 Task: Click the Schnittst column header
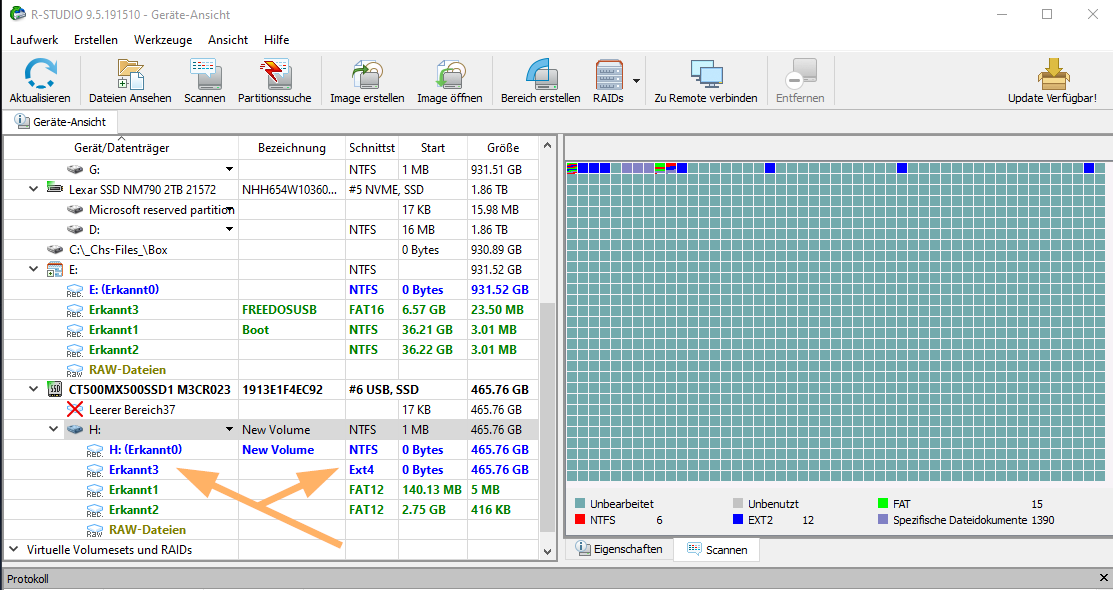(372, 148)
